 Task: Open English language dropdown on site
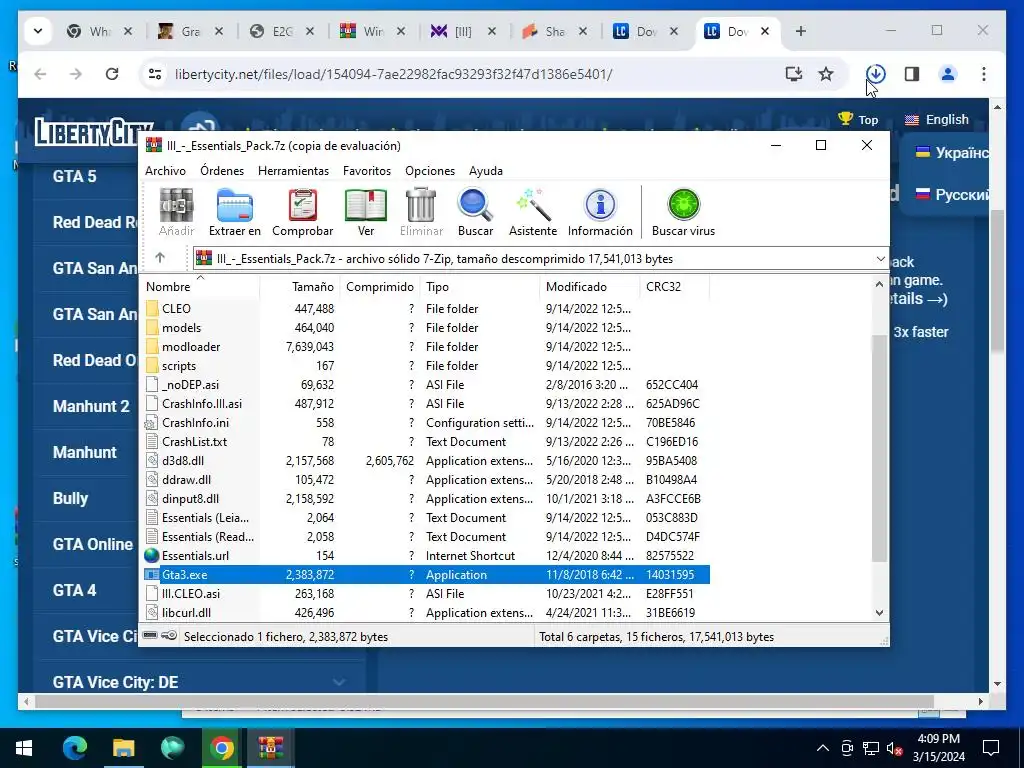[x=937, y=120]
